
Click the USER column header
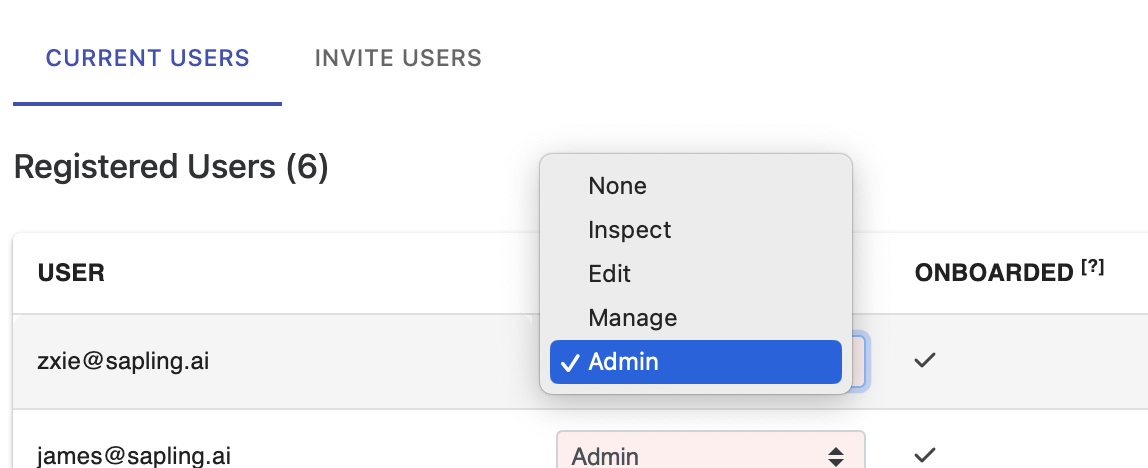[71, 273]
